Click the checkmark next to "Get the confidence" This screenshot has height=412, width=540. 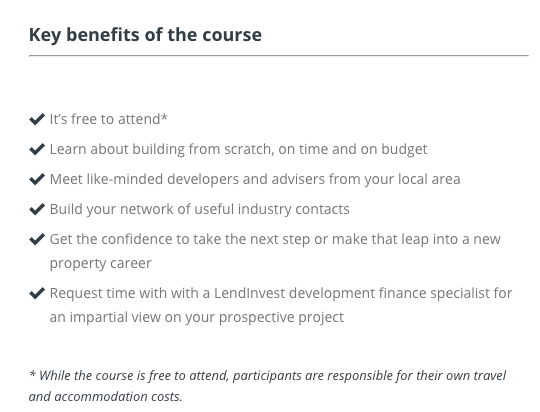[37, 239]
